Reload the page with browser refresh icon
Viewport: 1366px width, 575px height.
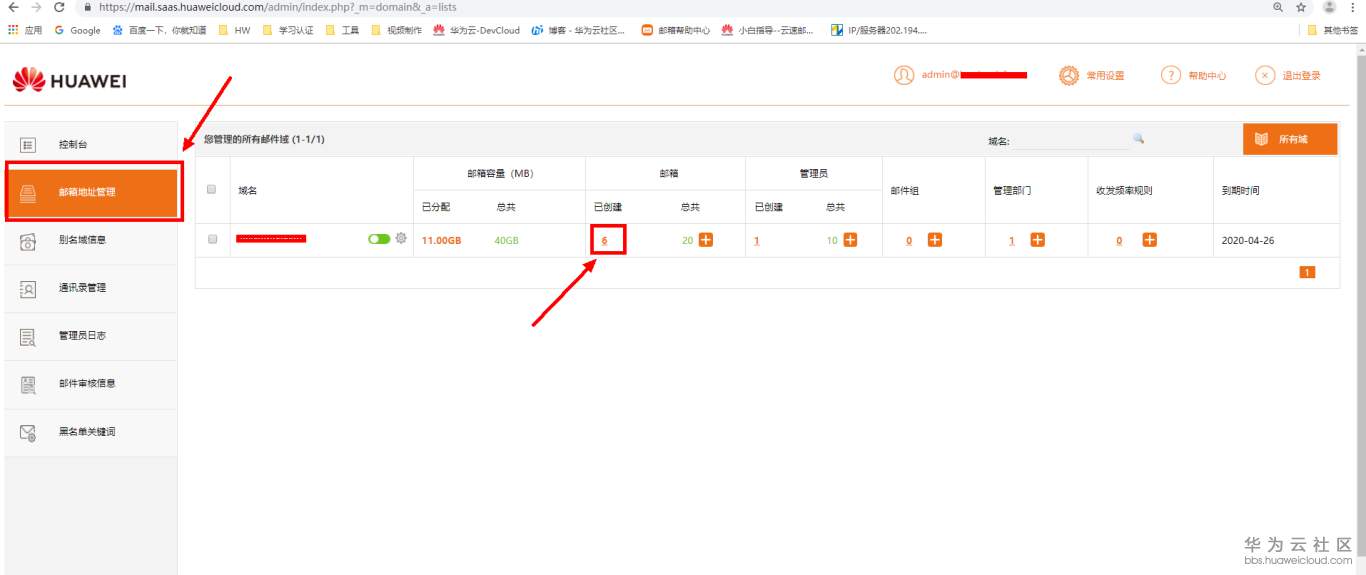coord(60,7)
